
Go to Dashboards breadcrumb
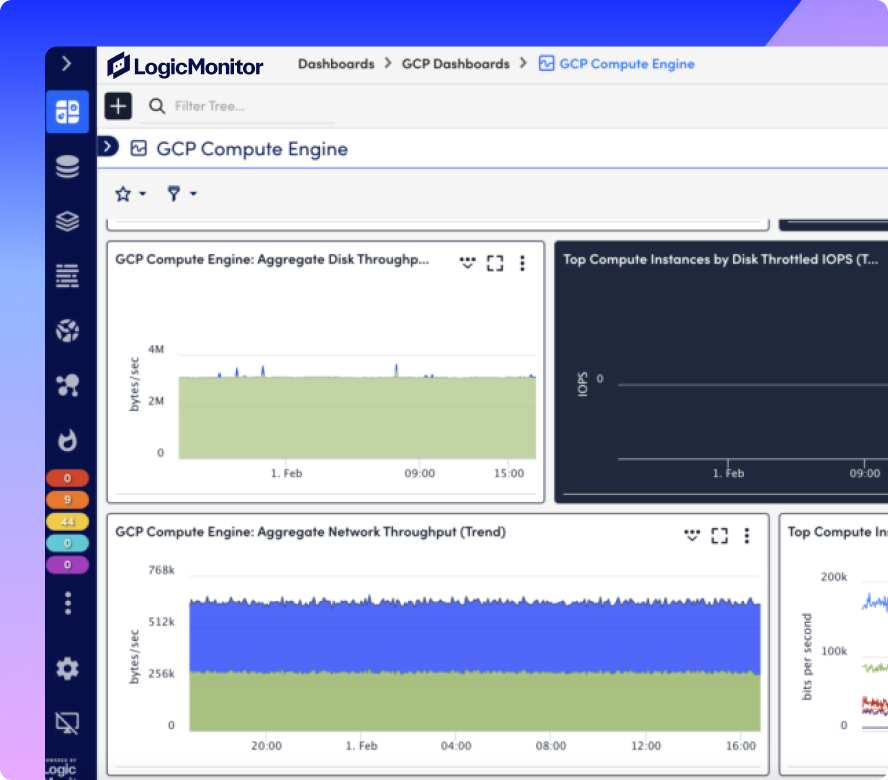[x=336, y=64]
